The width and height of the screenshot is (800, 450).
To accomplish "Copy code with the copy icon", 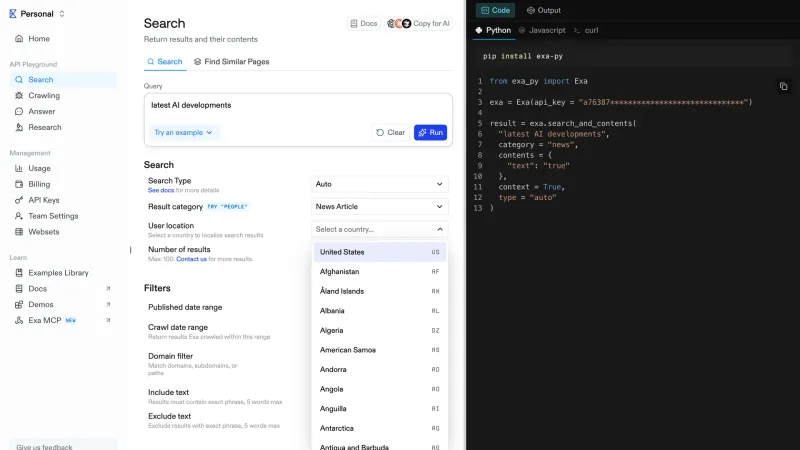I will coord(783,86).
